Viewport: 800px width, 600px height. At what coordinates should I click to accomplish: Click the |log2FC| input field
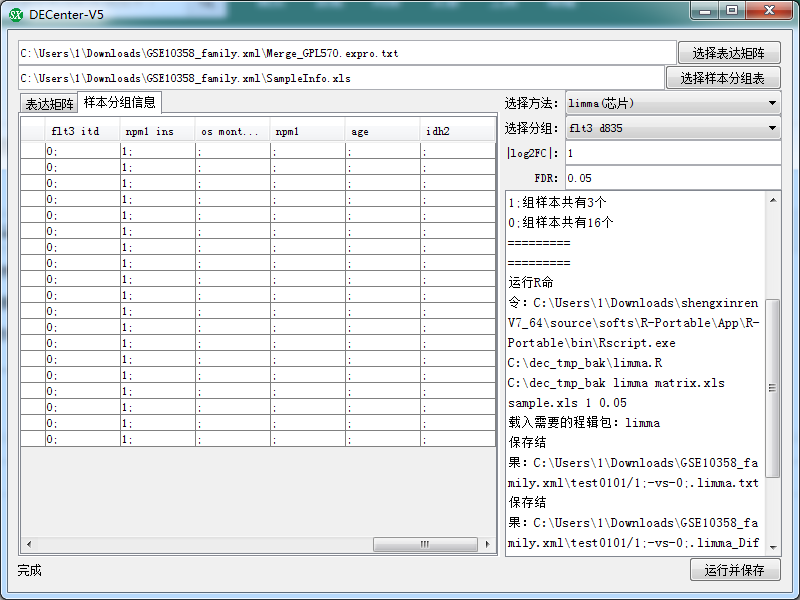[x=672, y=153]
